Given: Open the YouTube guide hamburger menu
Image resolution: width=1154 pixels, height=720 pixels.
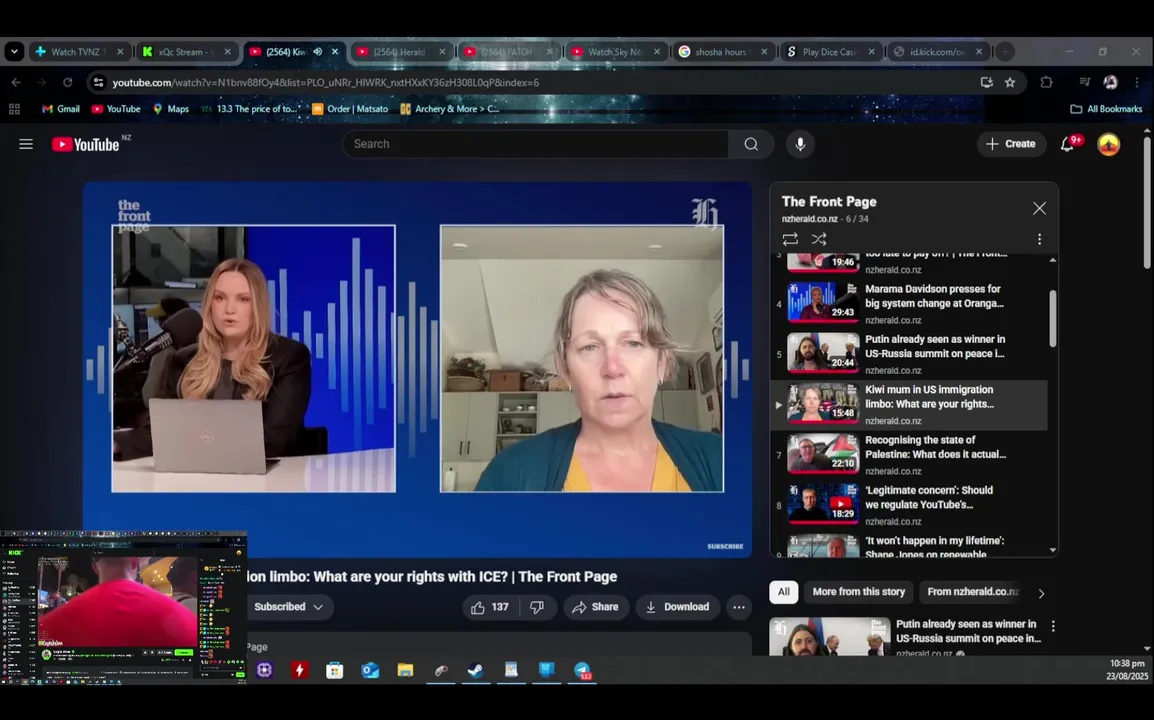Looking at the screenshot, I should [x=26, y=144].
